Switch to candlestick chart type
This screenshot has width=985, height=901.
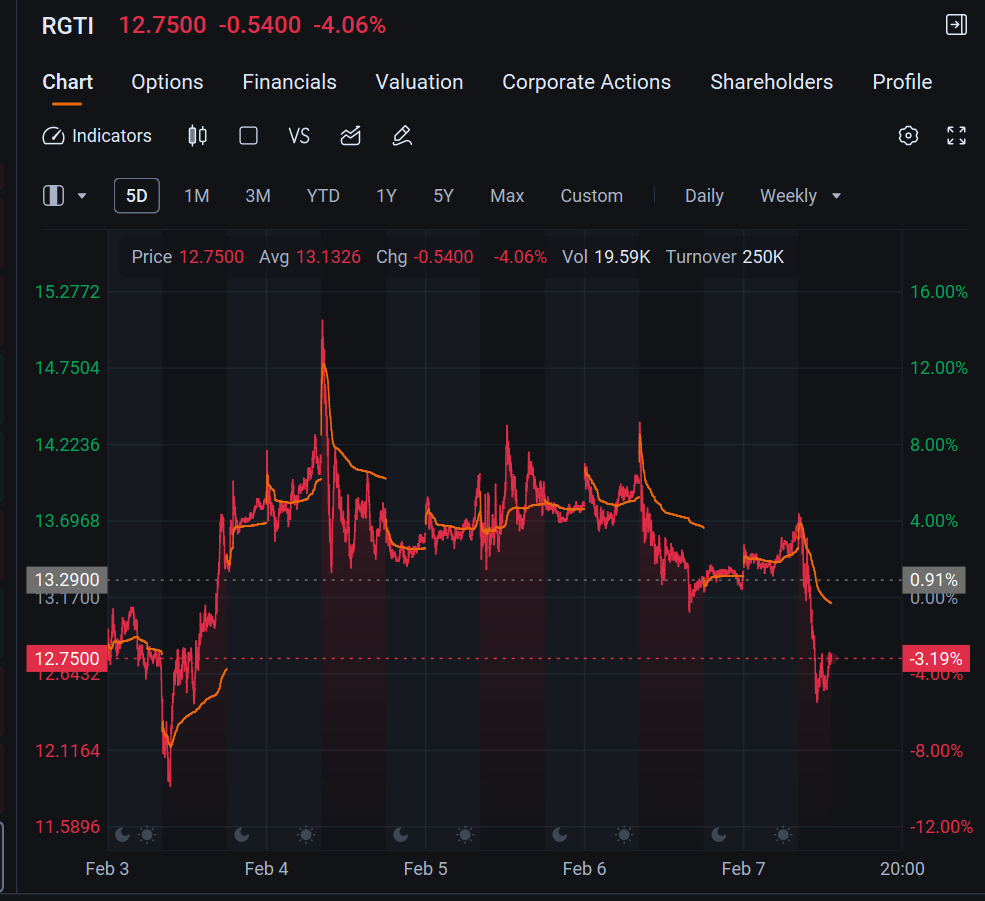[197, 136]
